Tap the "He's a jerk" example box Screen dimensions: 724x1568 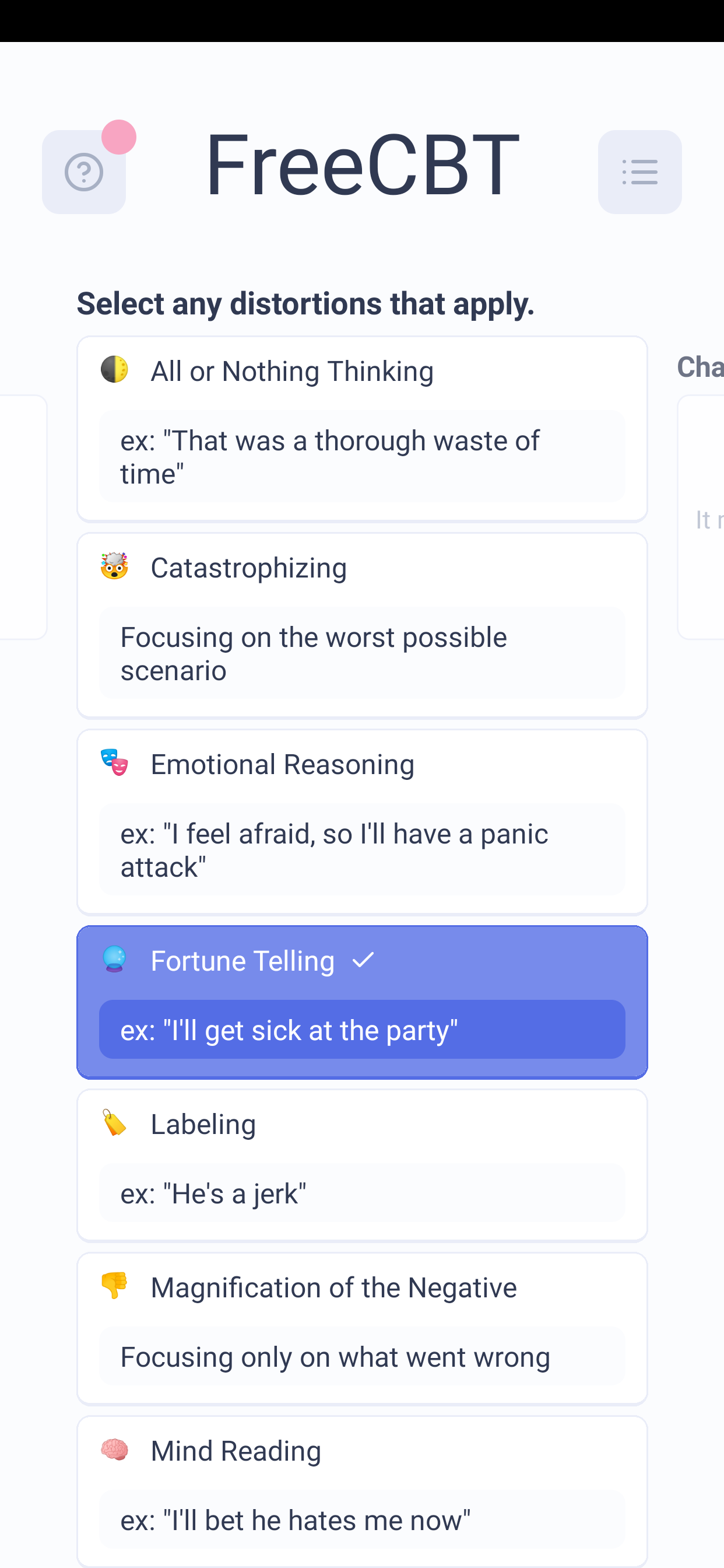362,1193
